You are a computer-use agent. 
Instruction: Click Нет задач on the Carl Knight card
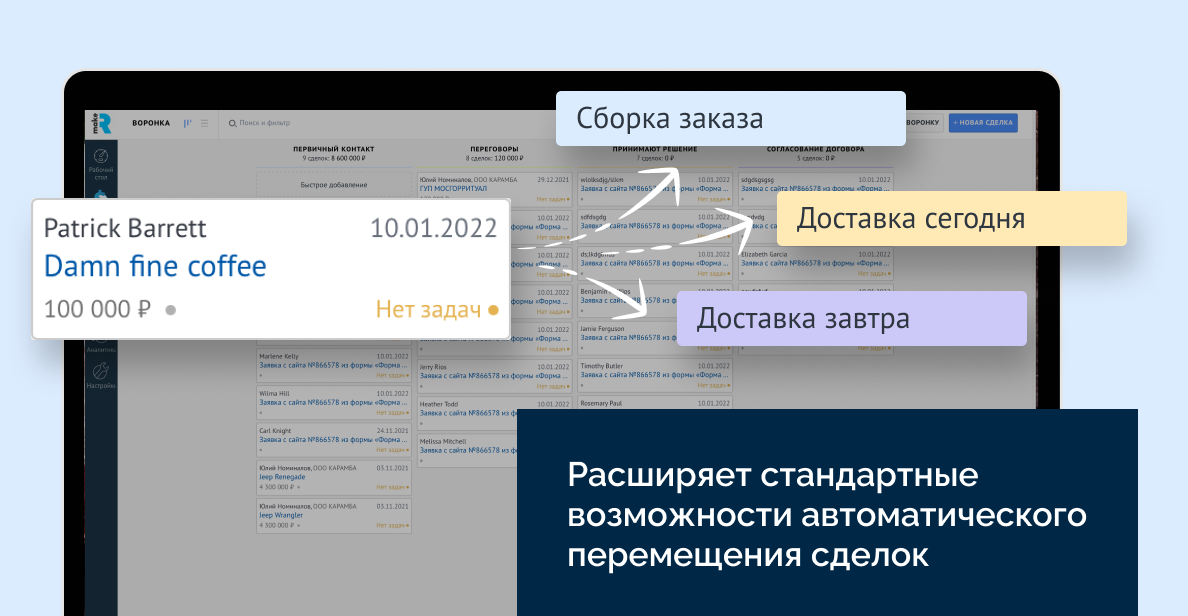(392, 450)
